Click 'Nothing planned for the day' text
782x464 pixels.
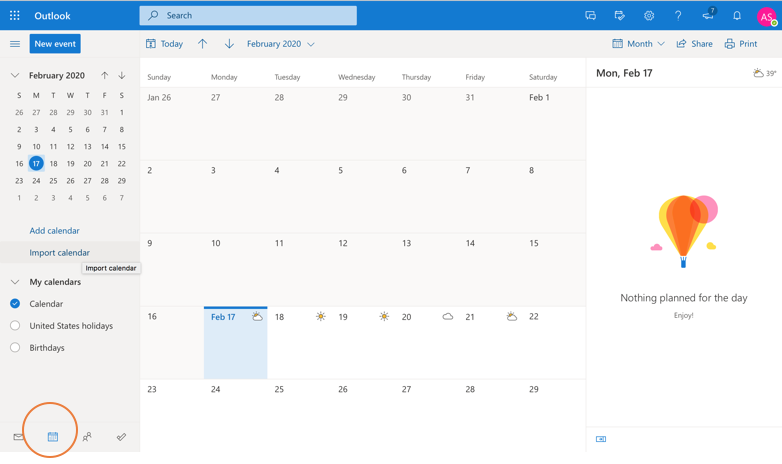coord(683,298)
